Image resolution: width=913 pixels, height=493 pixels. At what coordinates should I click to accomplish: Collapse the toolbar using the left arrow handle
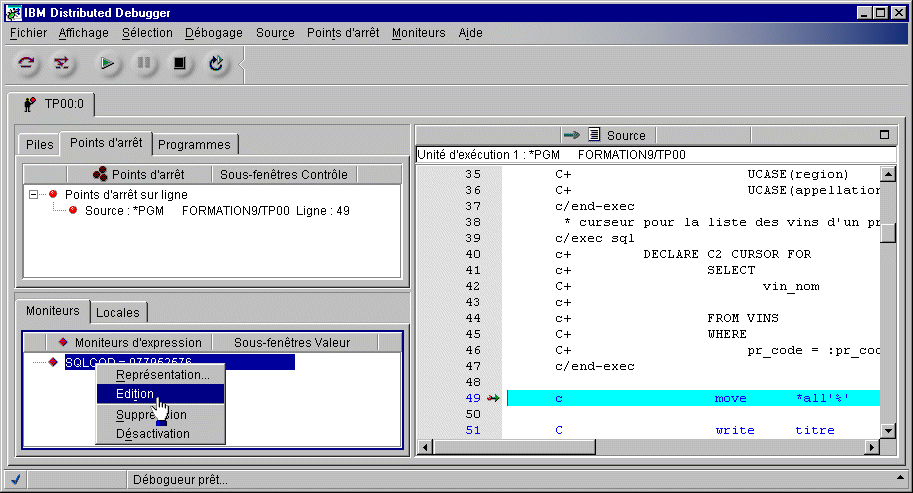[x=241, y=65]
